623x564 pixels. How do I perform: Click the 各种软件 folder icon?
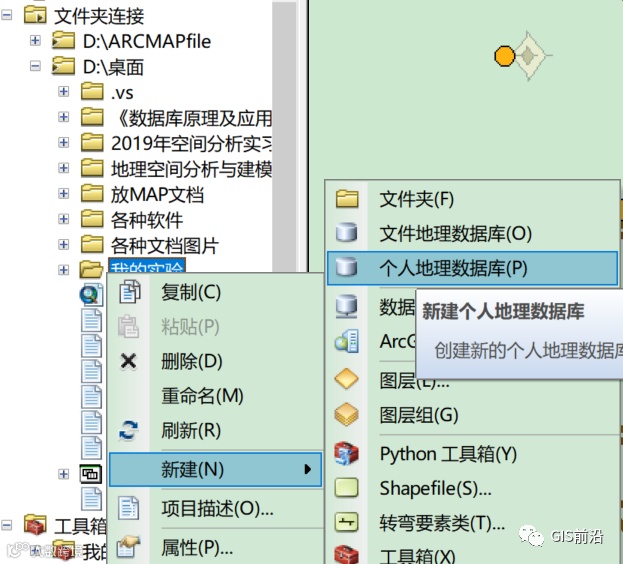point(92,219)
